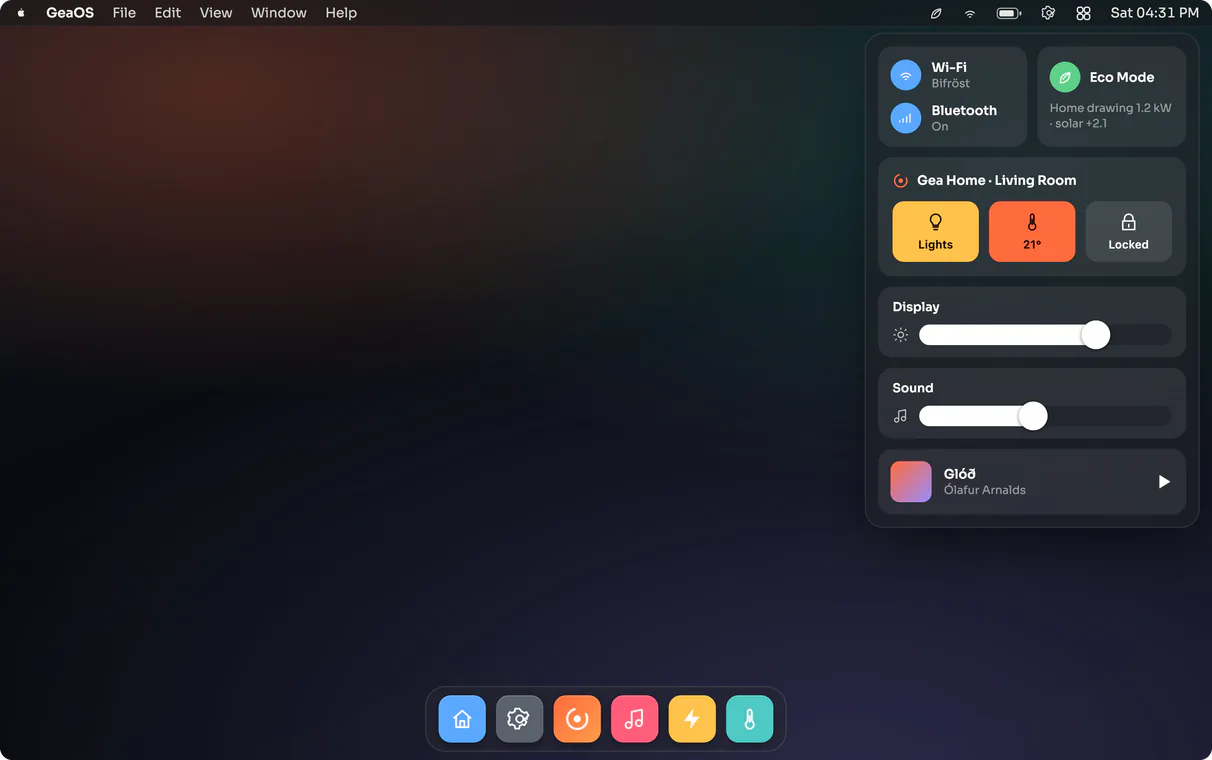Image resolution: width=1212 pixels, height=760 pixels.
Task: Click the battery icon in menu bar
Action: [1009, 13]
